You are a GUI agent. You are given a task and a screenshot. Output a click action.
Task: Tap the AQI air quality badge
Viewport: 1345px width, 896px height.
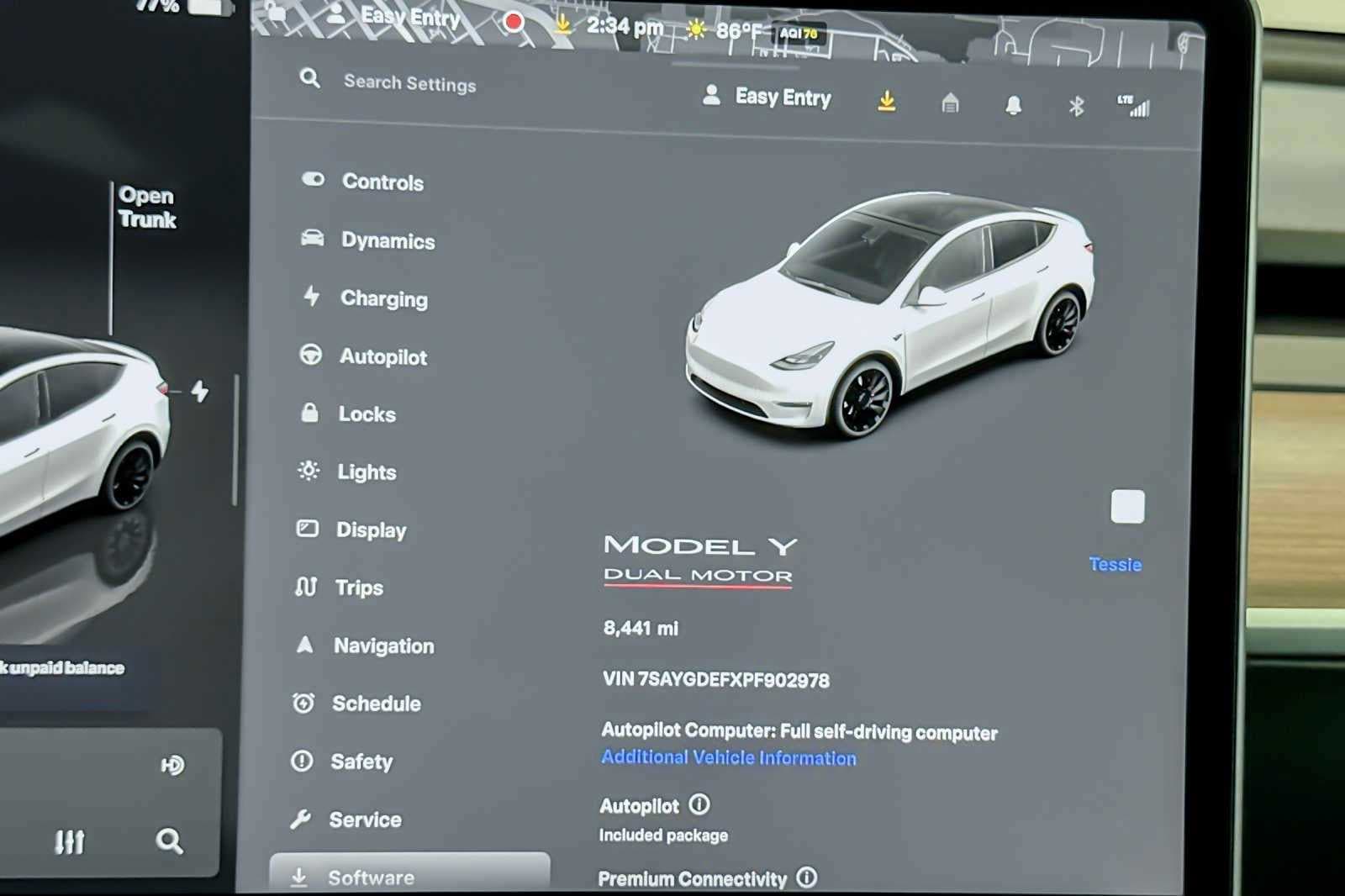click(x=799, y=34)
